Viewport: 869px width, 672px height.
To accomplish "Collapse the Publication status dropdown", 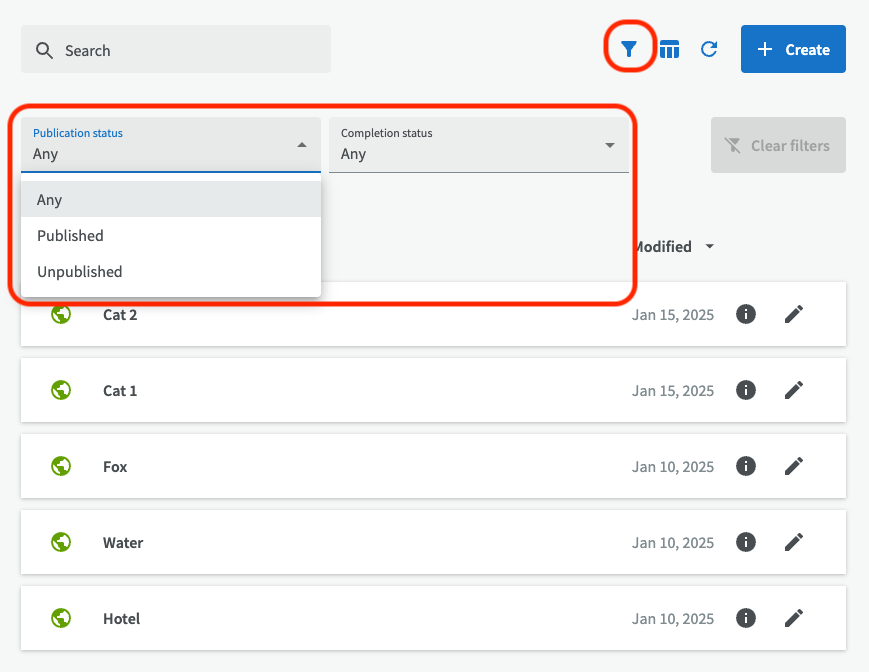I will click(301, 145).
